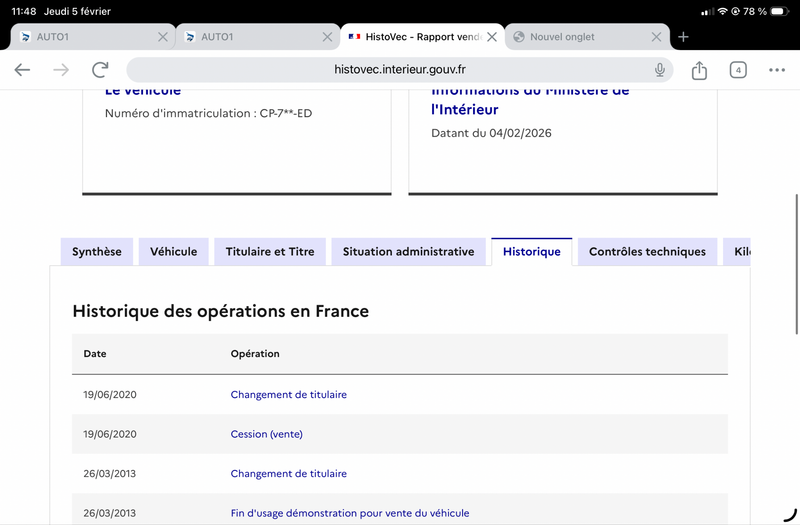Select the Synthèse tab
The height and width of the screenshot is (525, 800).
pyautogui.click(x=96, y=252)
